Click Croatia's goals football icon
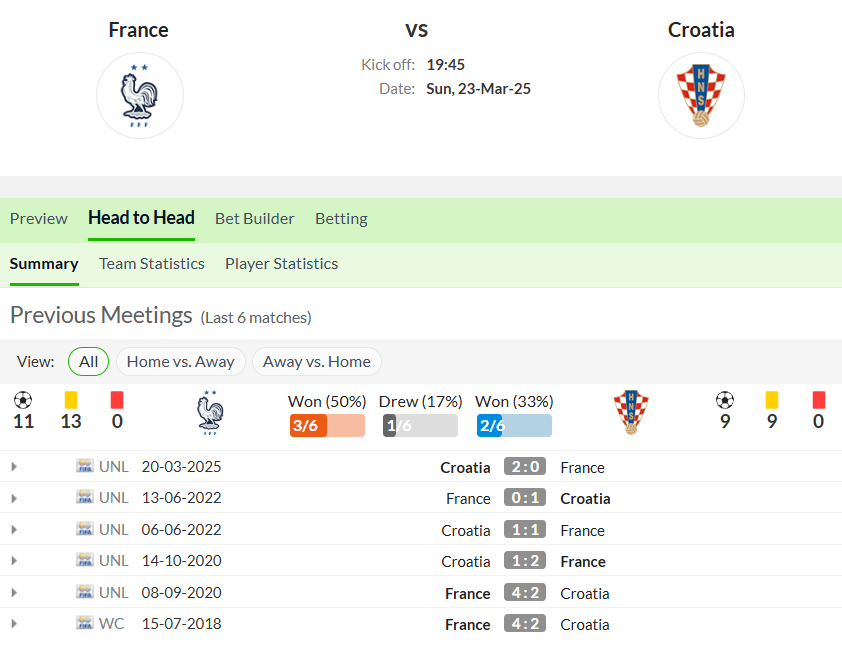This screenshot has width=842, height=650. tap(725, 400)
